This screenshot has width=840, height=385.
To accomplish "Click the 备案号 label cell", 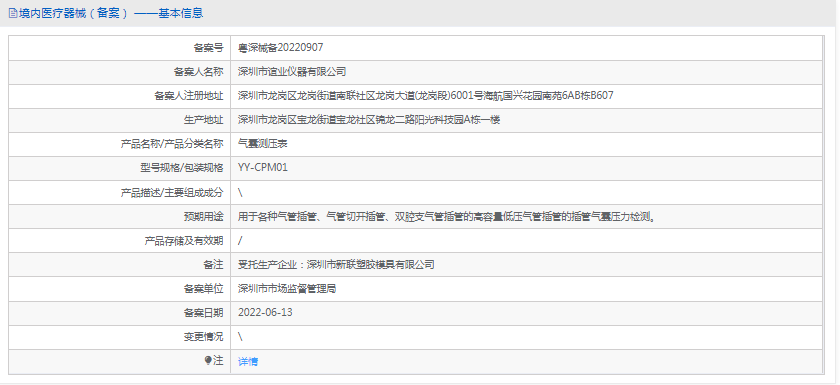I will click(208, 48).
